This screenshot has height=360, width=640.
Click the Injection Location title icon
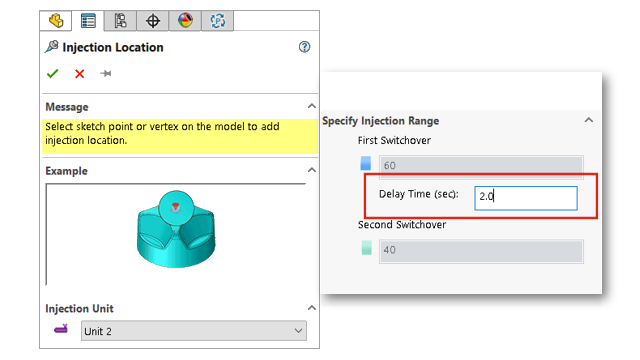click(x=51, y=47)
